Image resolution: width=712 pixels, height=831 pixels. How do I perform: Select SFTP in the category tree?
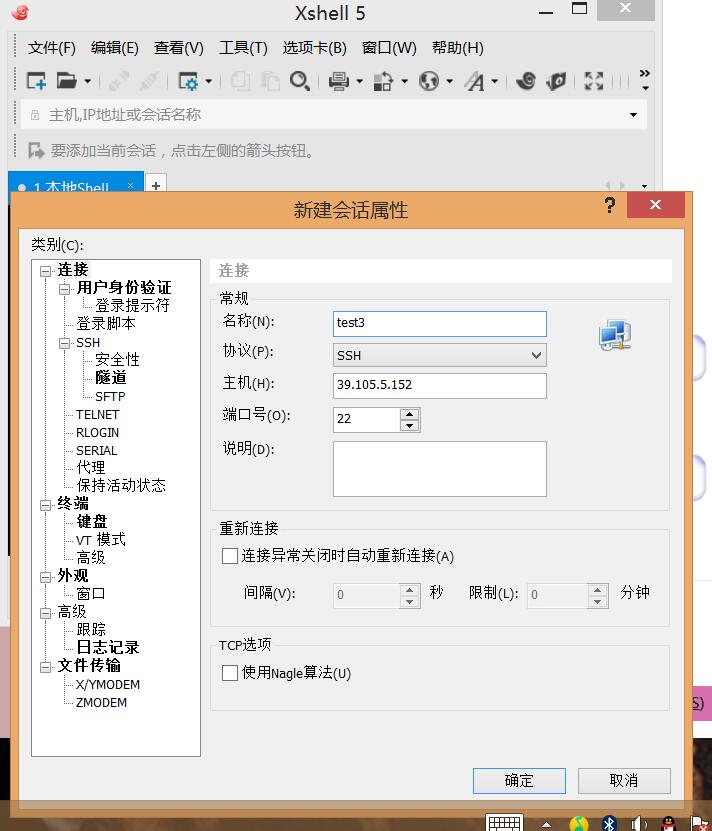(110, 396)
